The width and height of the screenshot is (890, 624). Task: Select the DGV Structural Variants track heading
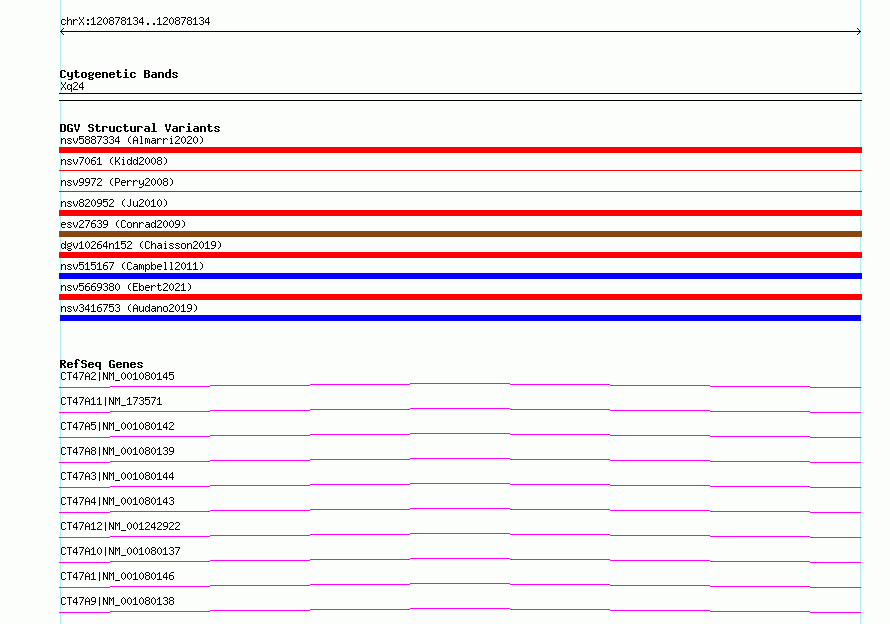(x=140, y=128)
